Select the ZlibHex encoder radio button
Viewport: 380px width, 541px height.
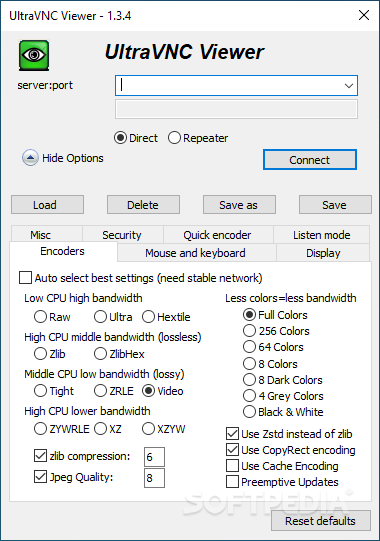point(100,354)
